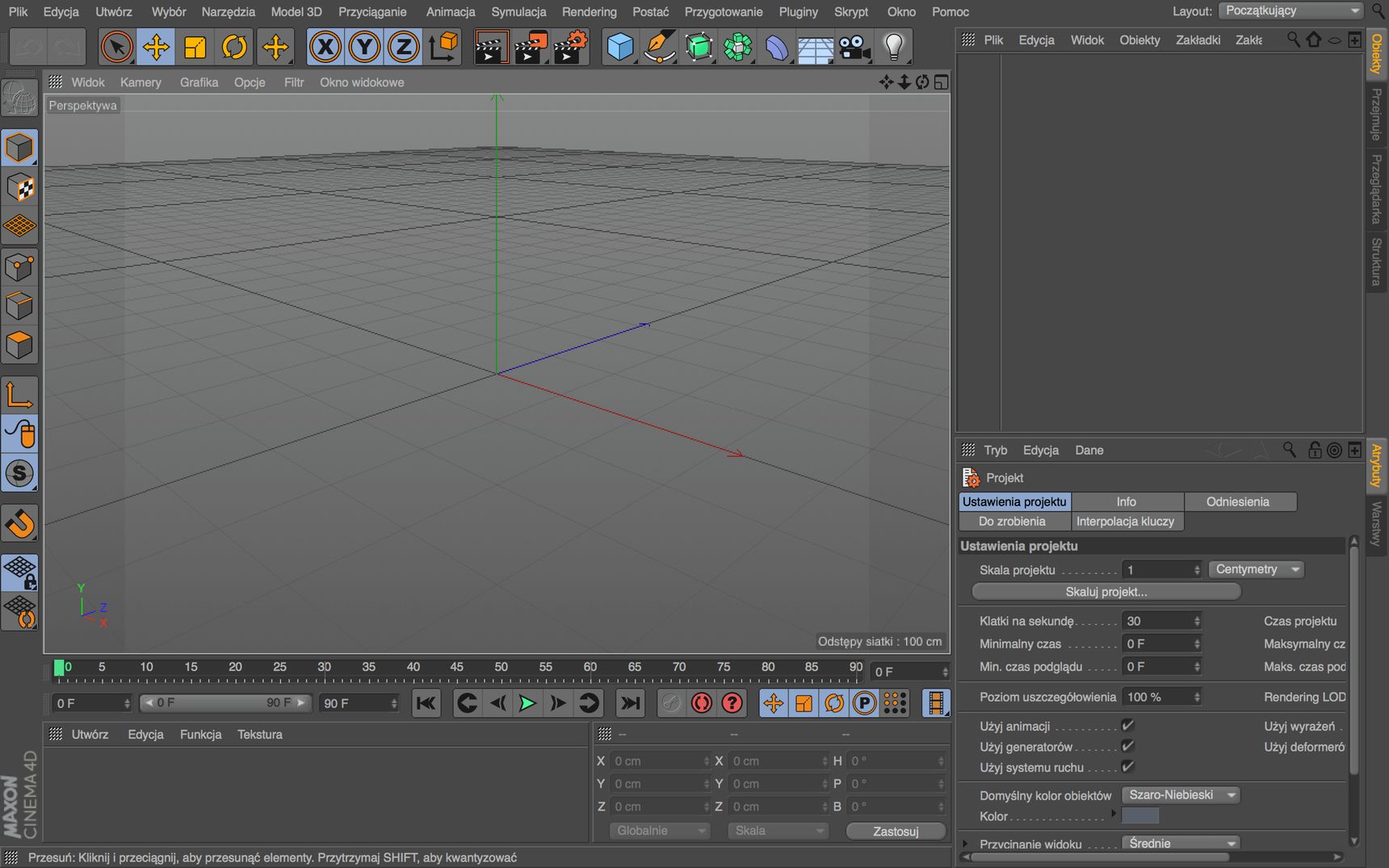
Task: Click the S solo mode icon
Action: (x=19, y=473)
